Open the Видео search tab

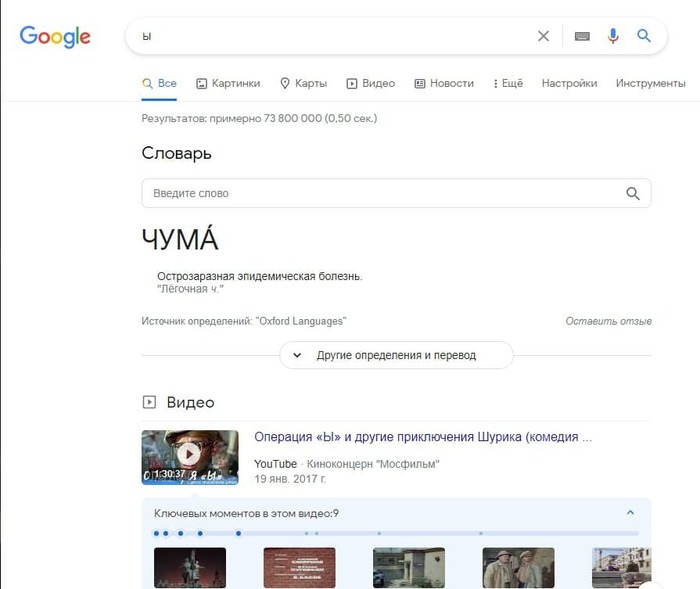click(371, 84)
